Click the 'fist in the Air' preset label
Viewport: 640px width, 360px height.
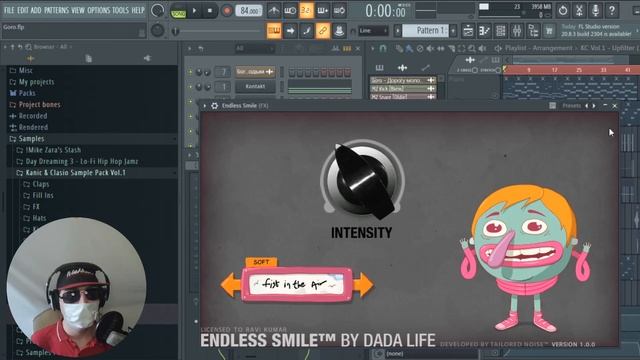297,284
